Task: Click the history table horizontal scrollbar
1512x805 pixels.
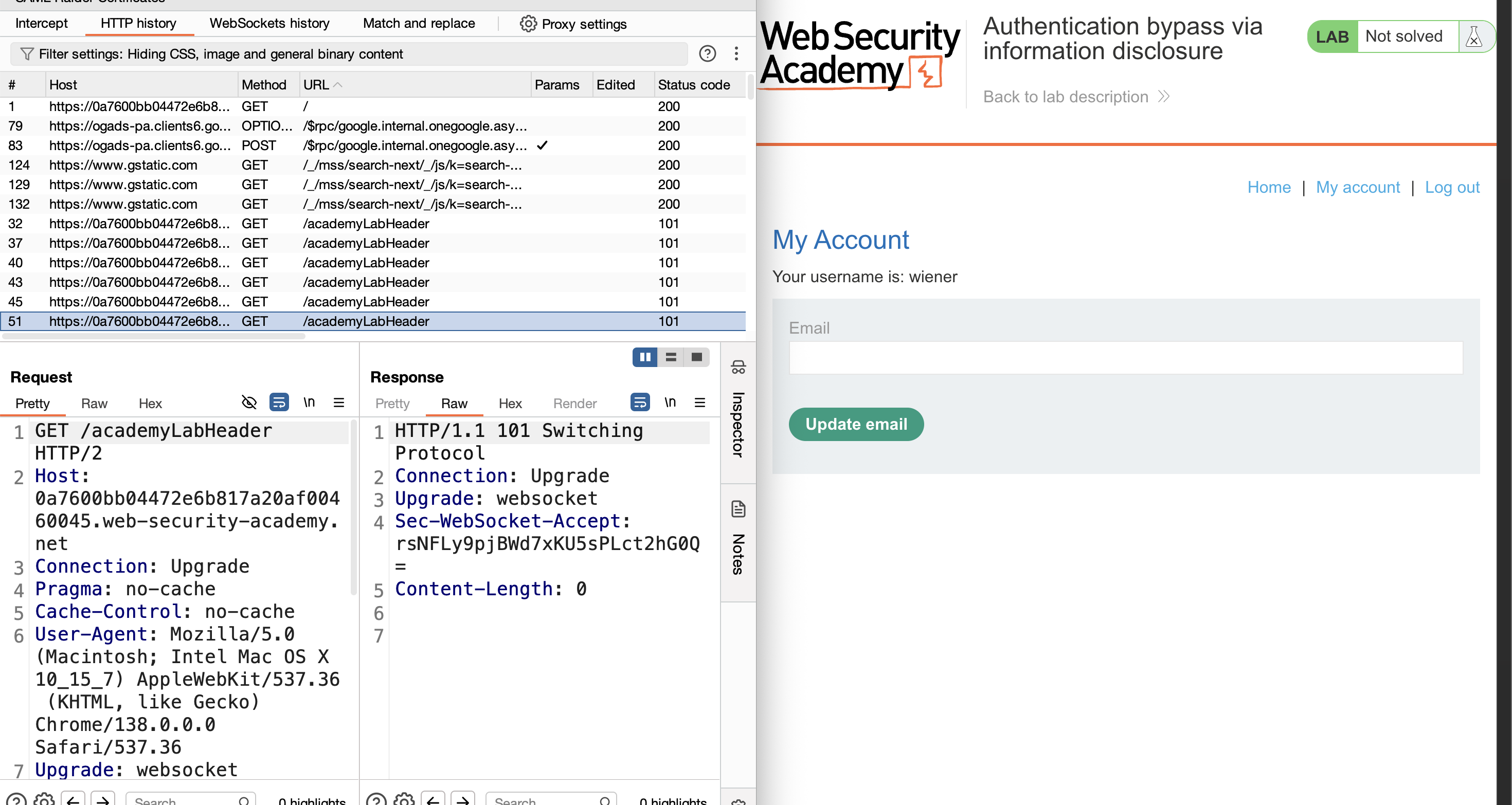Action: point(154,336)
